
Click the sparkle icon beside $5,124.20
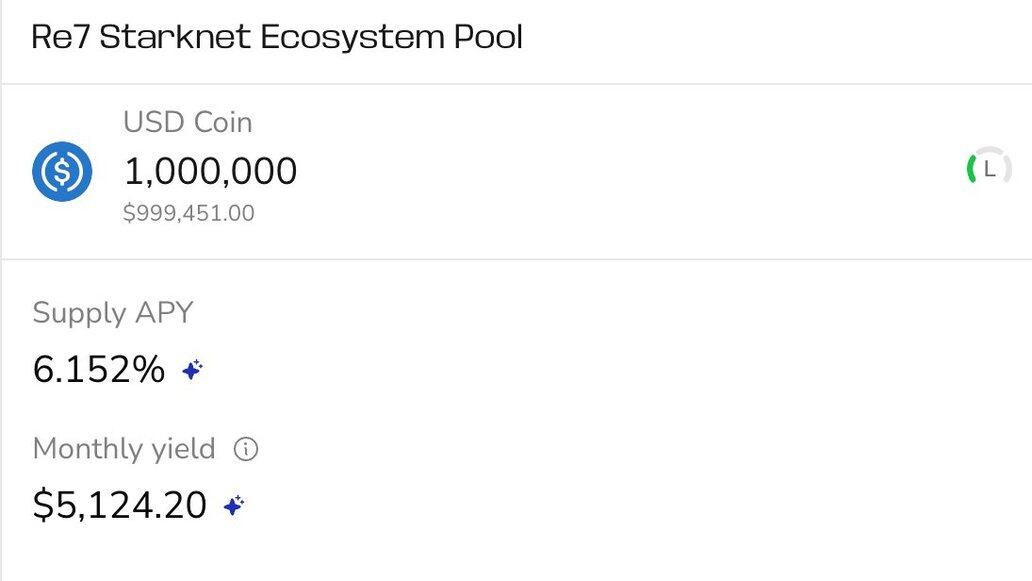[234, 506]
